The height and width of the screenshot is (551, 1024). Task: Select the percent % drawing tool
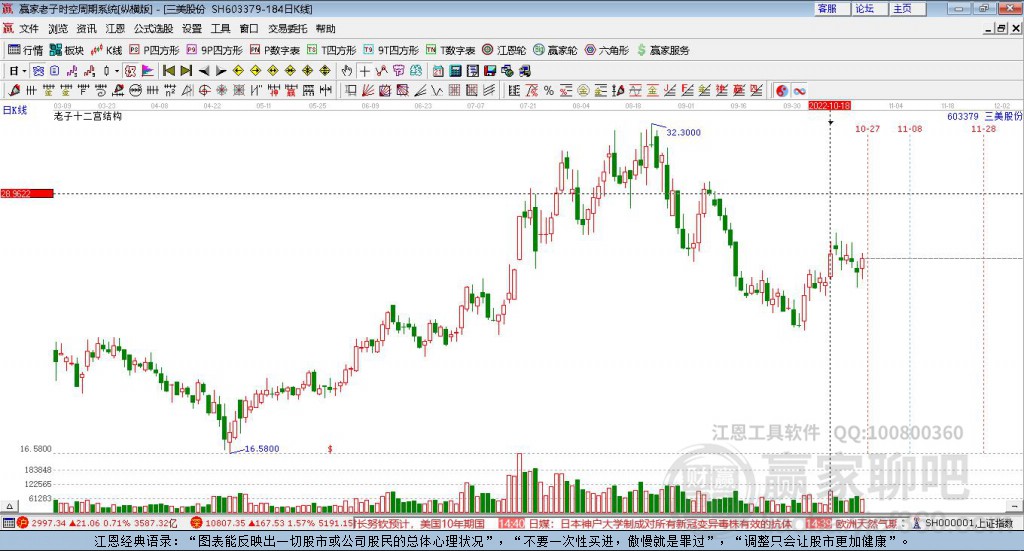click(x=549, y=90)
